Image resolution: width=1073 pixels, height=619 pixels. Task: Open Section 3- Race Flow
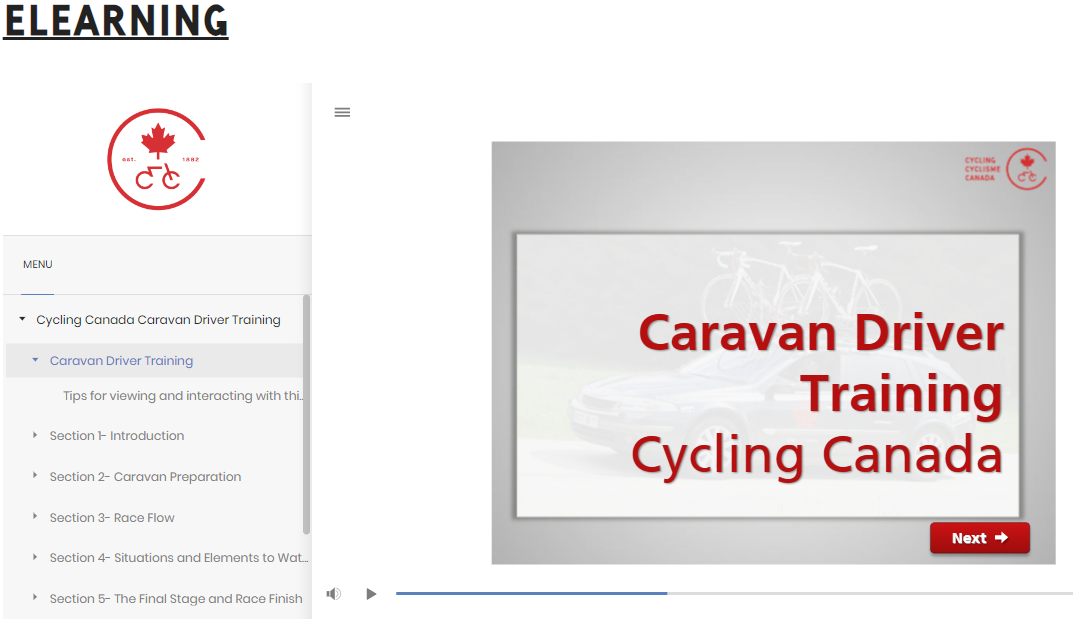[112, 518]
